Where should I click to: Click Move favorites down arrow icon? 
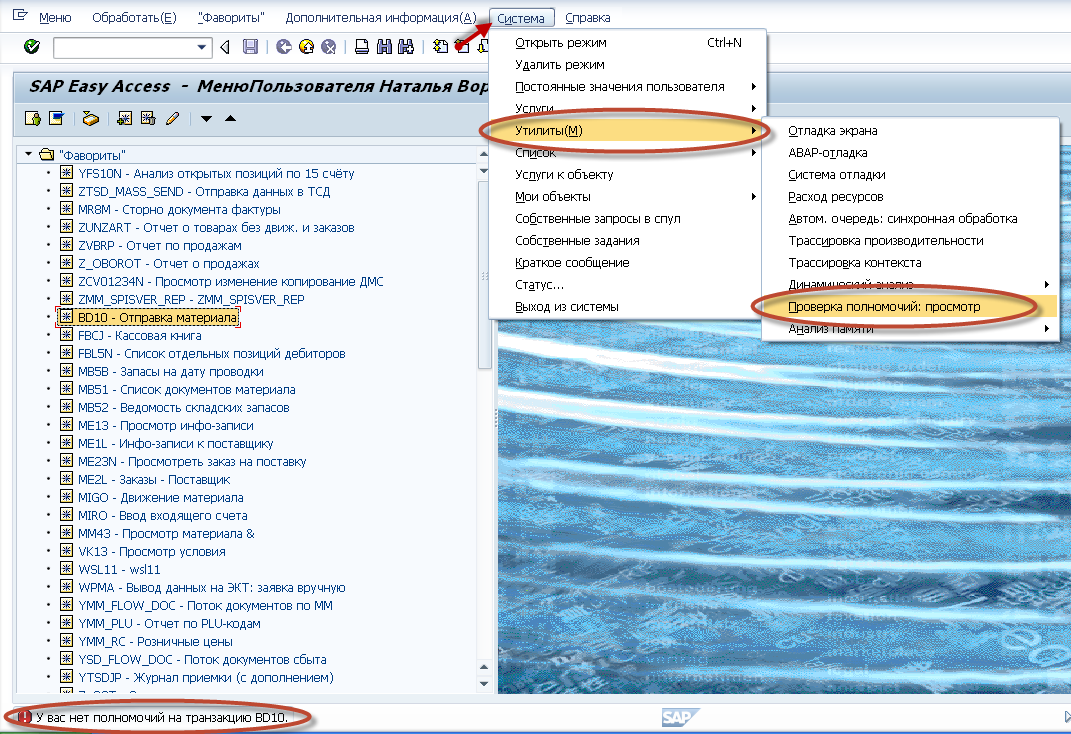tap(206, 119)
